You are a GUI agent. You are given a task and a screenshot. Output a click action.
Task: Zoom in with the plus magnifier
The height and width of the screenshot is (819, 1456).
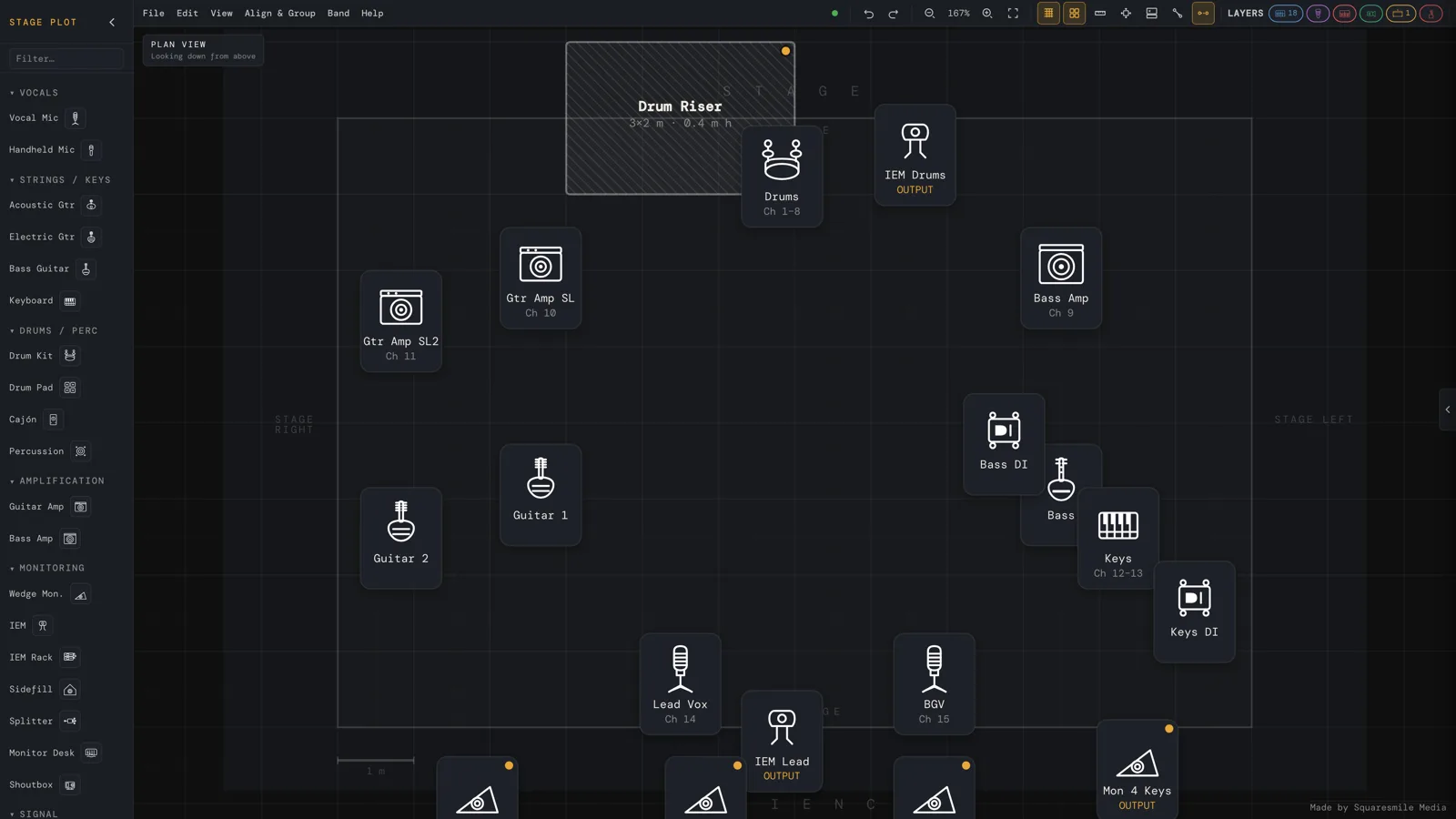click(987, 14)
